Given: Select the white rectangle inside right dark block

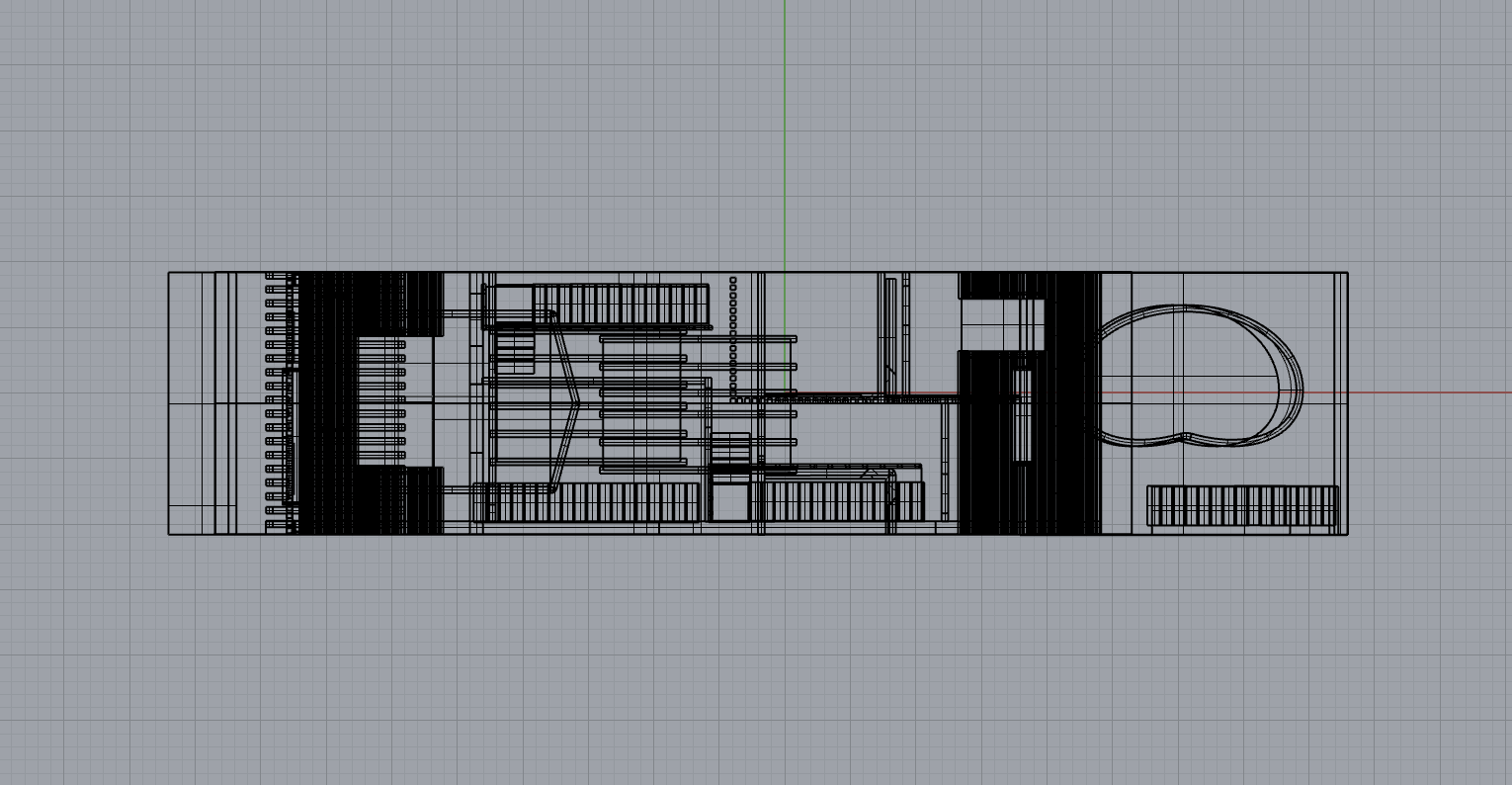Looking at the screenshot, I should pos(1001,324).
